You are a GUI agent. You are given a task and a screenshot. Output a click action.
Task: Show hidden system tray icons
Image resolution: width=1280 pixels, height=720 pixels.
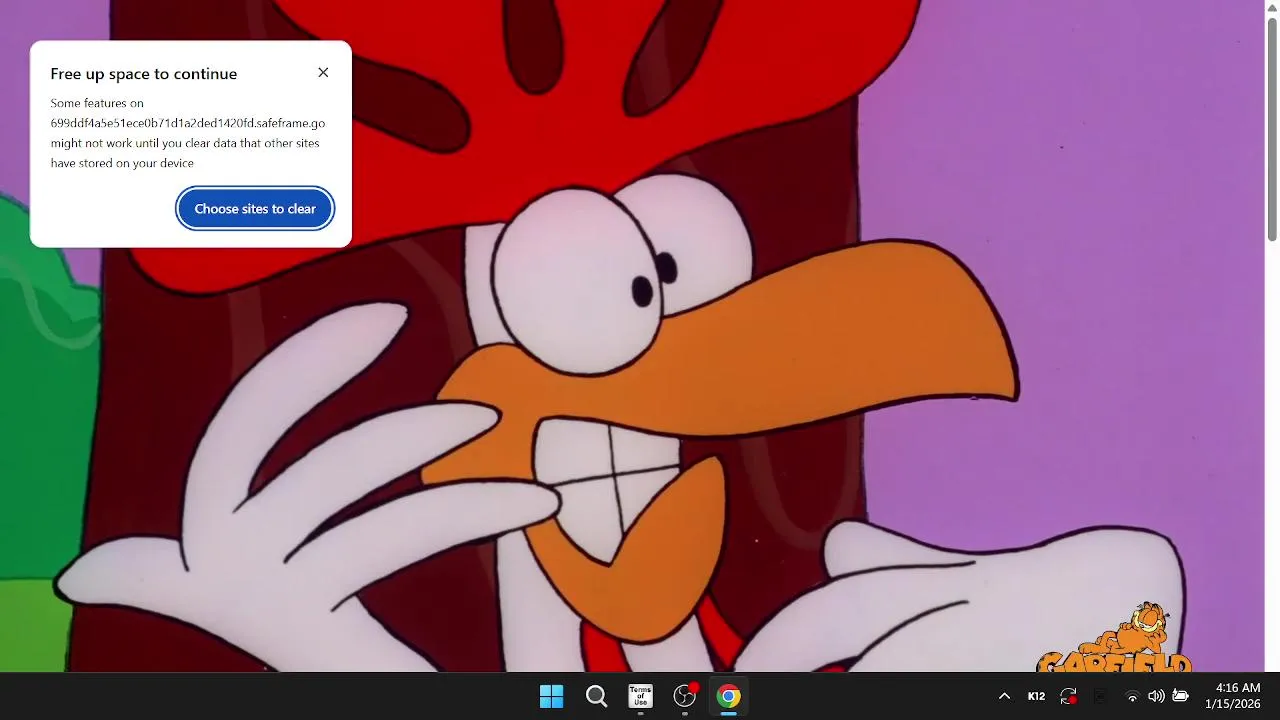click(x=1004, y=696)
